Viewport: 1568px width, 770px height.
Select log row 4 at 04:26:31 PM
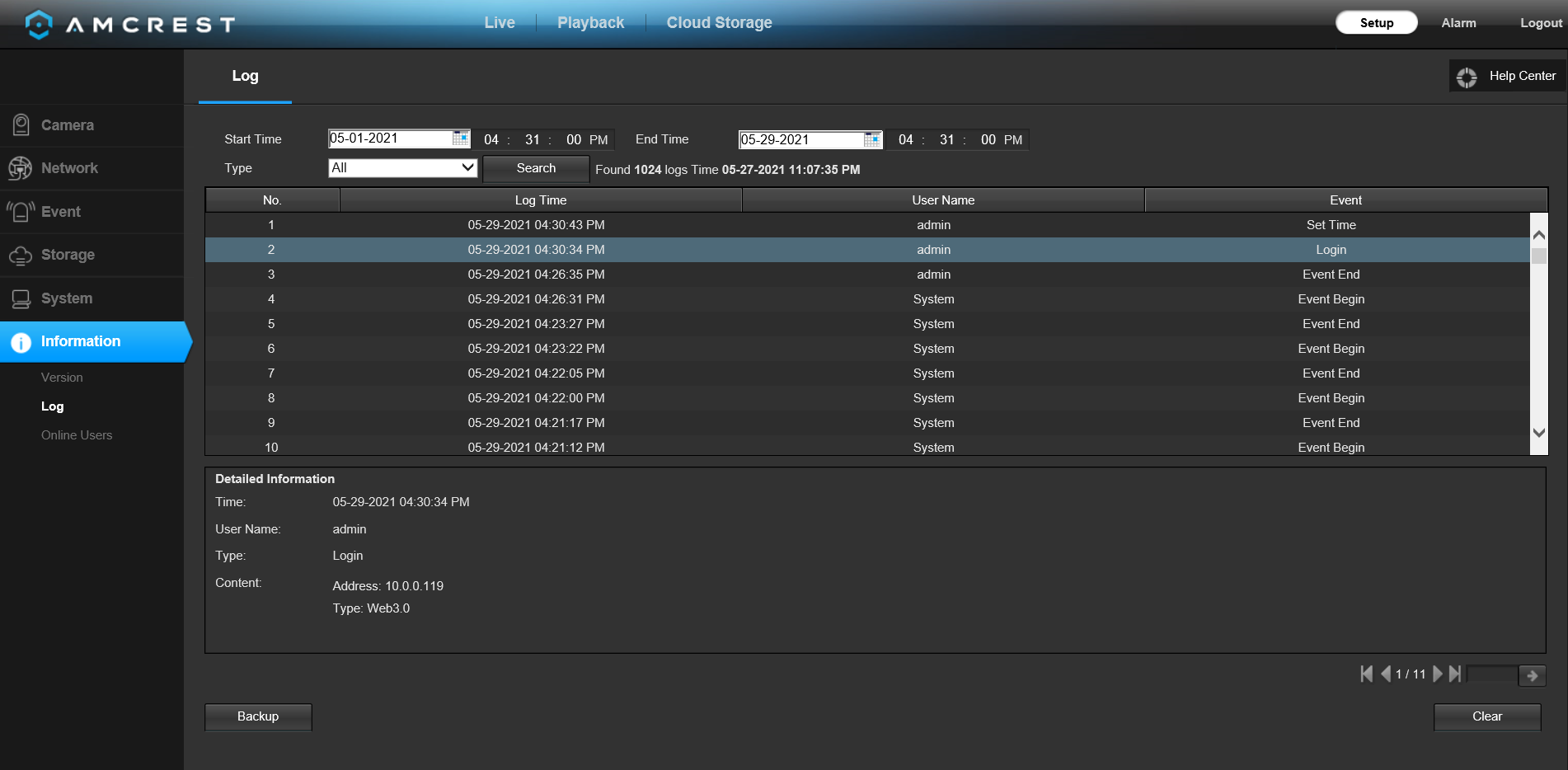point(867,299)
